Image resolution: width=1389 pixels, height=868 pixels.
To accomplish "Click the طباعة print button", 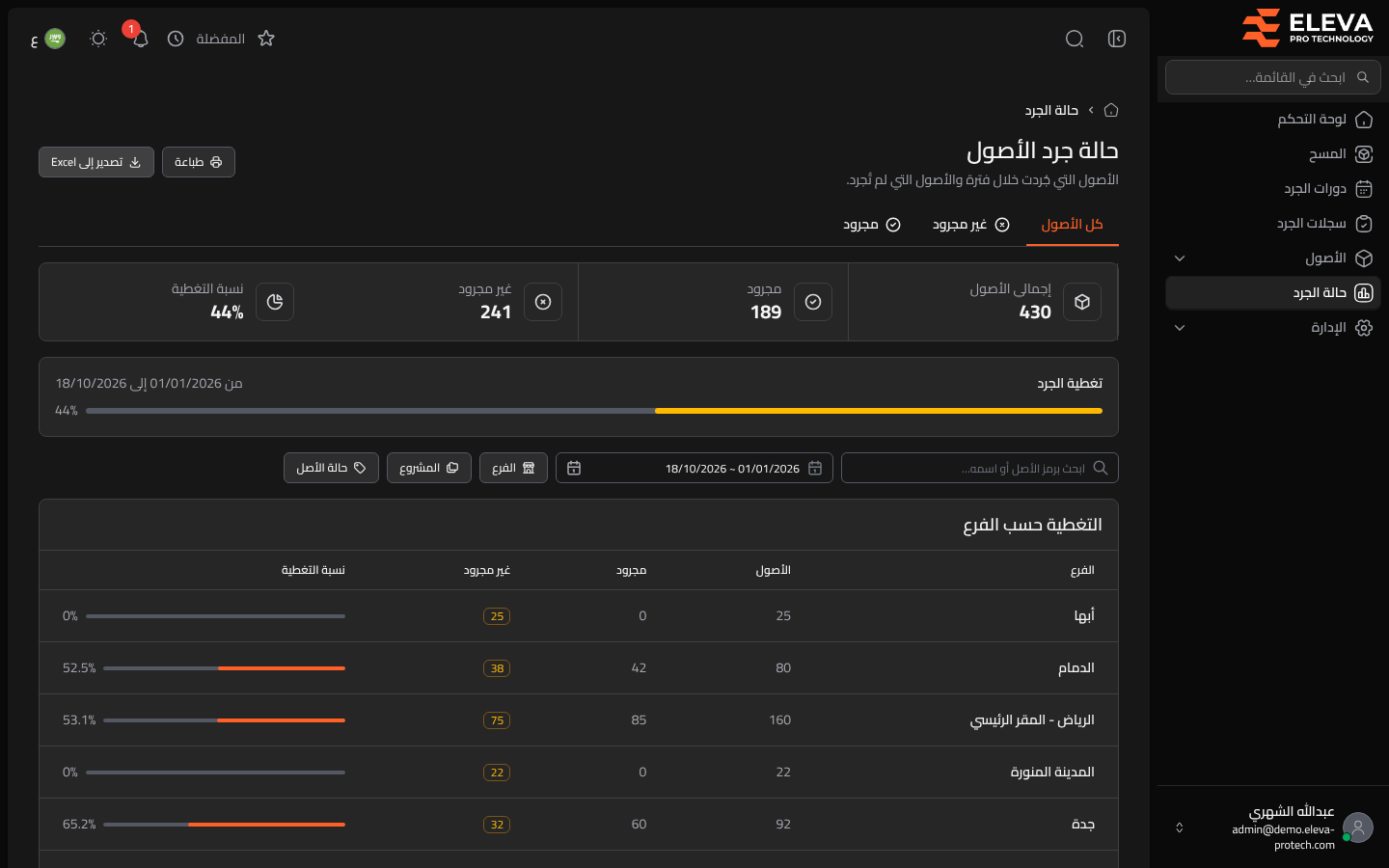I will click(199, 162).
